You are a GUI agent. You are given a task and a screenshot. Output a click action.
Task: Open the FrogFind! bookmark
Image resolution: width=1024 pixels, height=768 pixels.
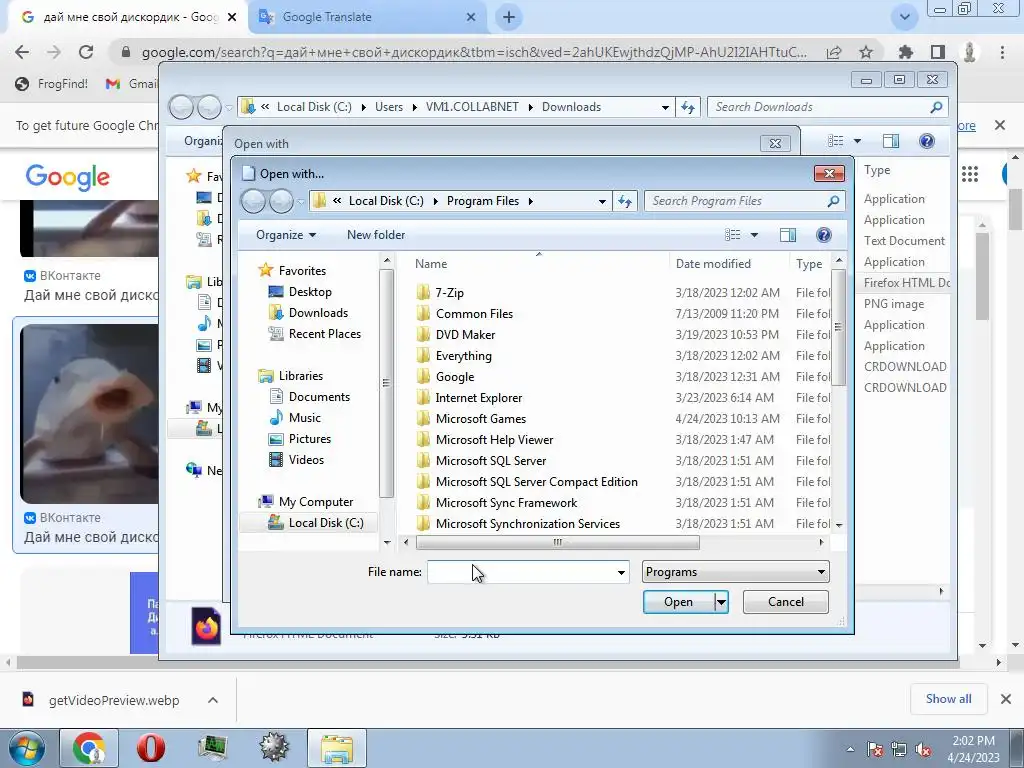click(52, 84)
